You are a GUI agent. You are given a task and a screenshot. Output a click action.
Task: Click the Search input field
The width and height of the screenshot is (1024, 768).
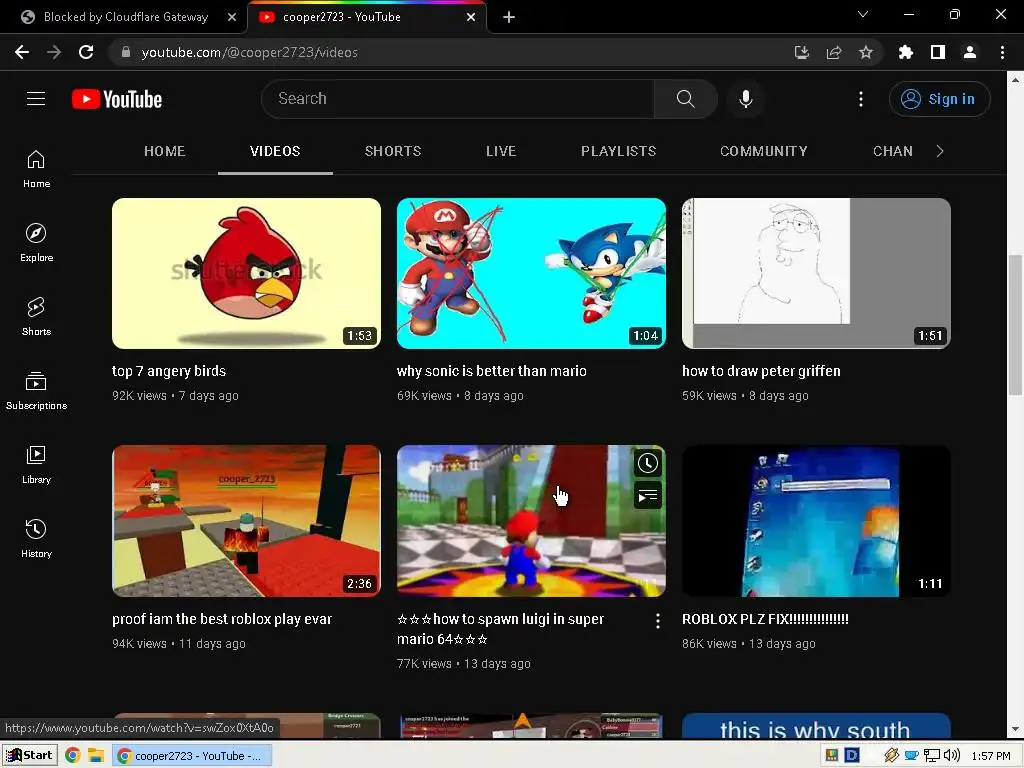tap(458, 99)
